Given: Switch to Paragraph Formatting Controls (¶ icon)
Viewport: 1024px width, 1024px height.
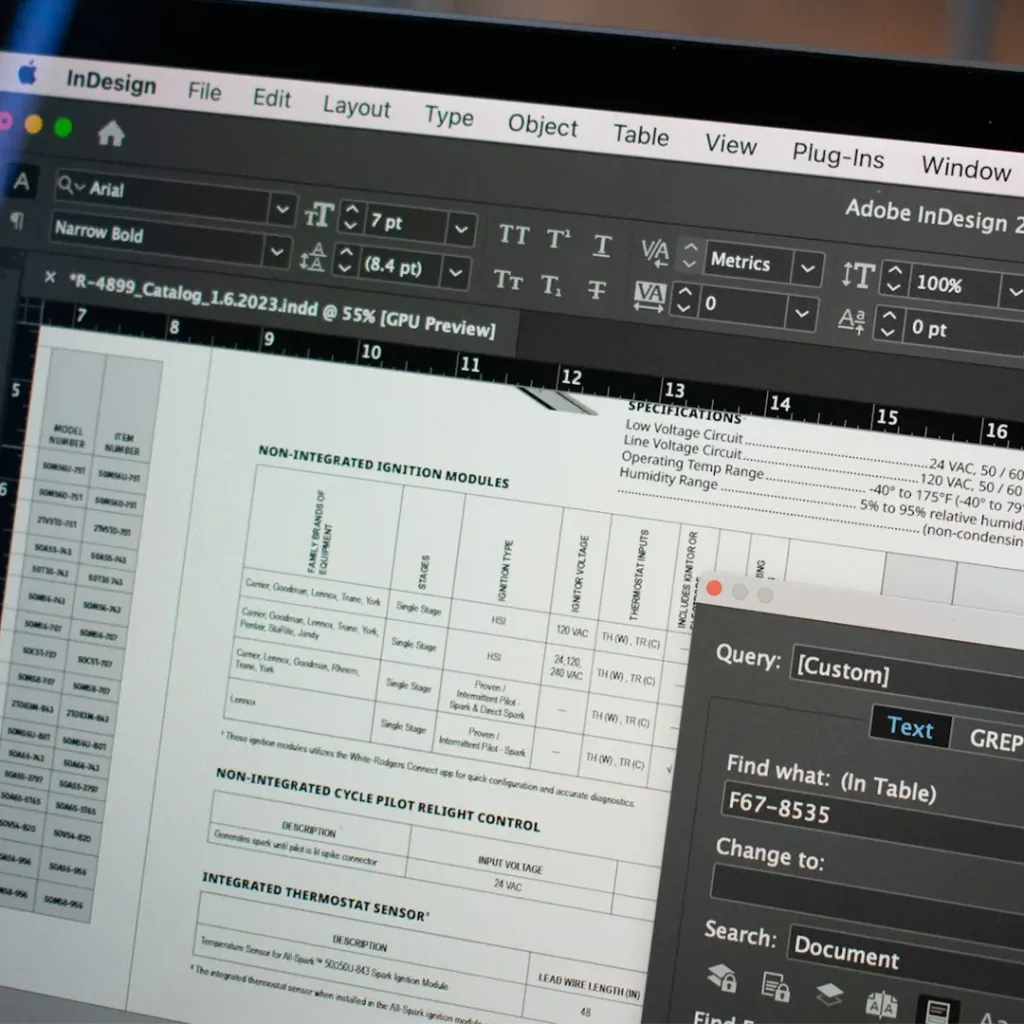Looking at the screenshot, I should 17,221.
